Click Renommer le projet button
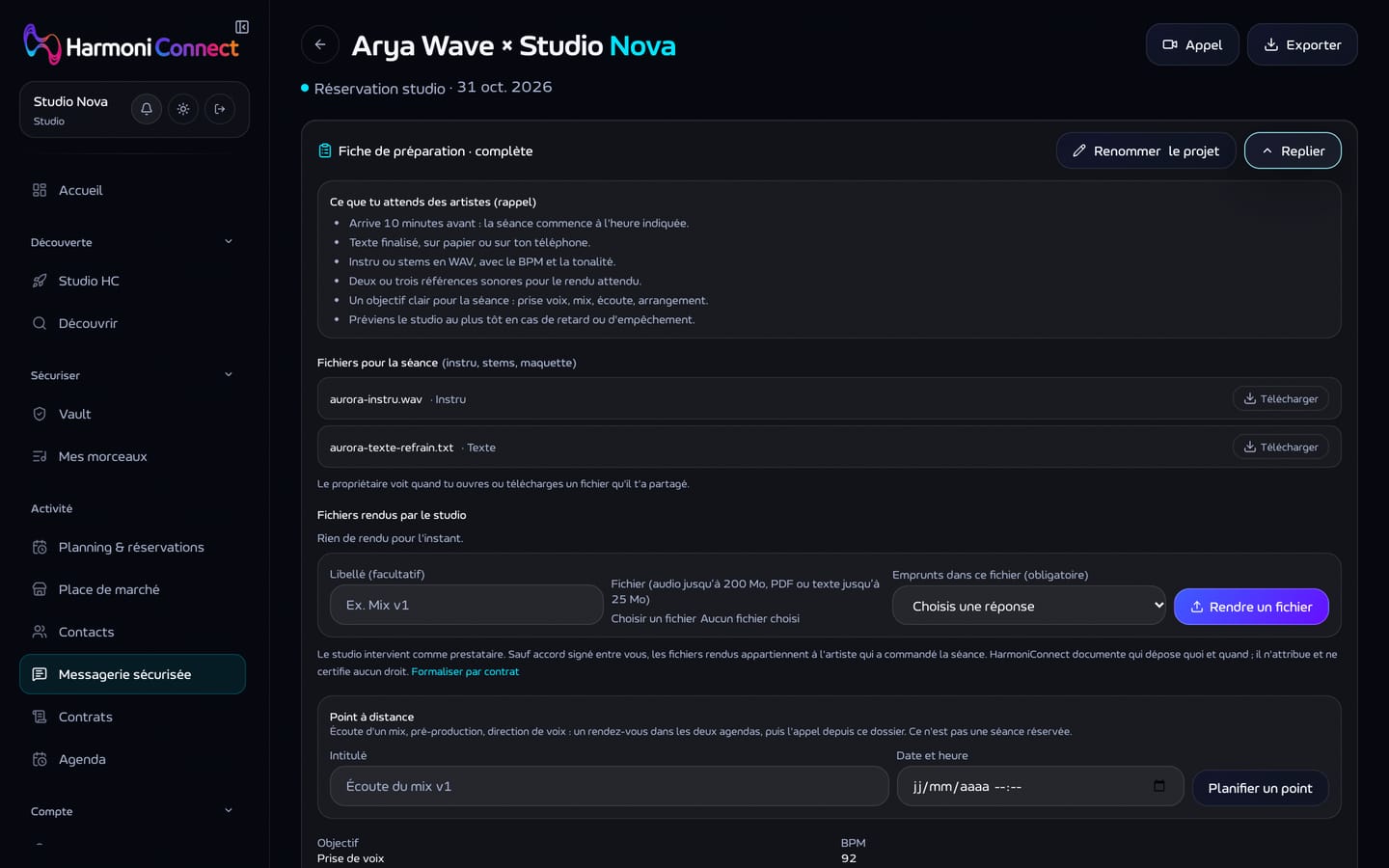The image size is (1389, 868). coord(1146,150)
